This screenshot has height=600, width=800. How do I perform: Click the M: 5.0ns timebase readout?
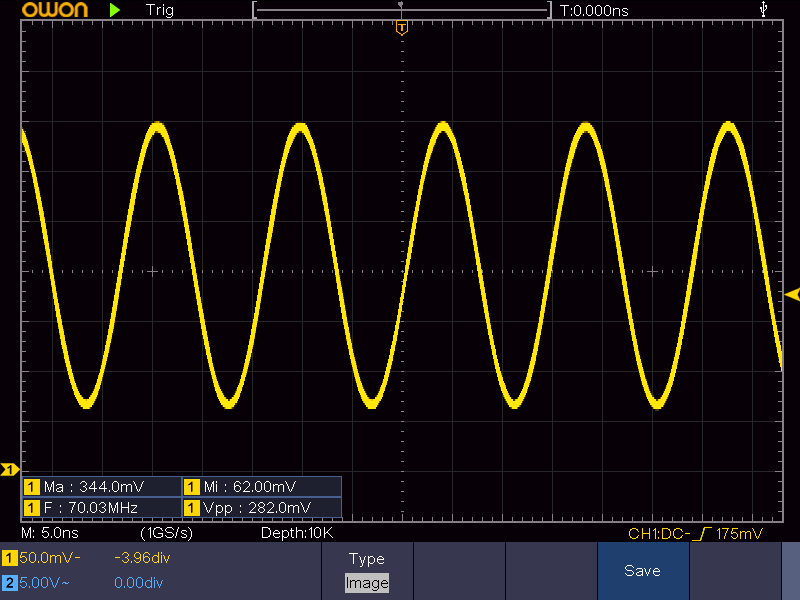(x=50, y=533)
